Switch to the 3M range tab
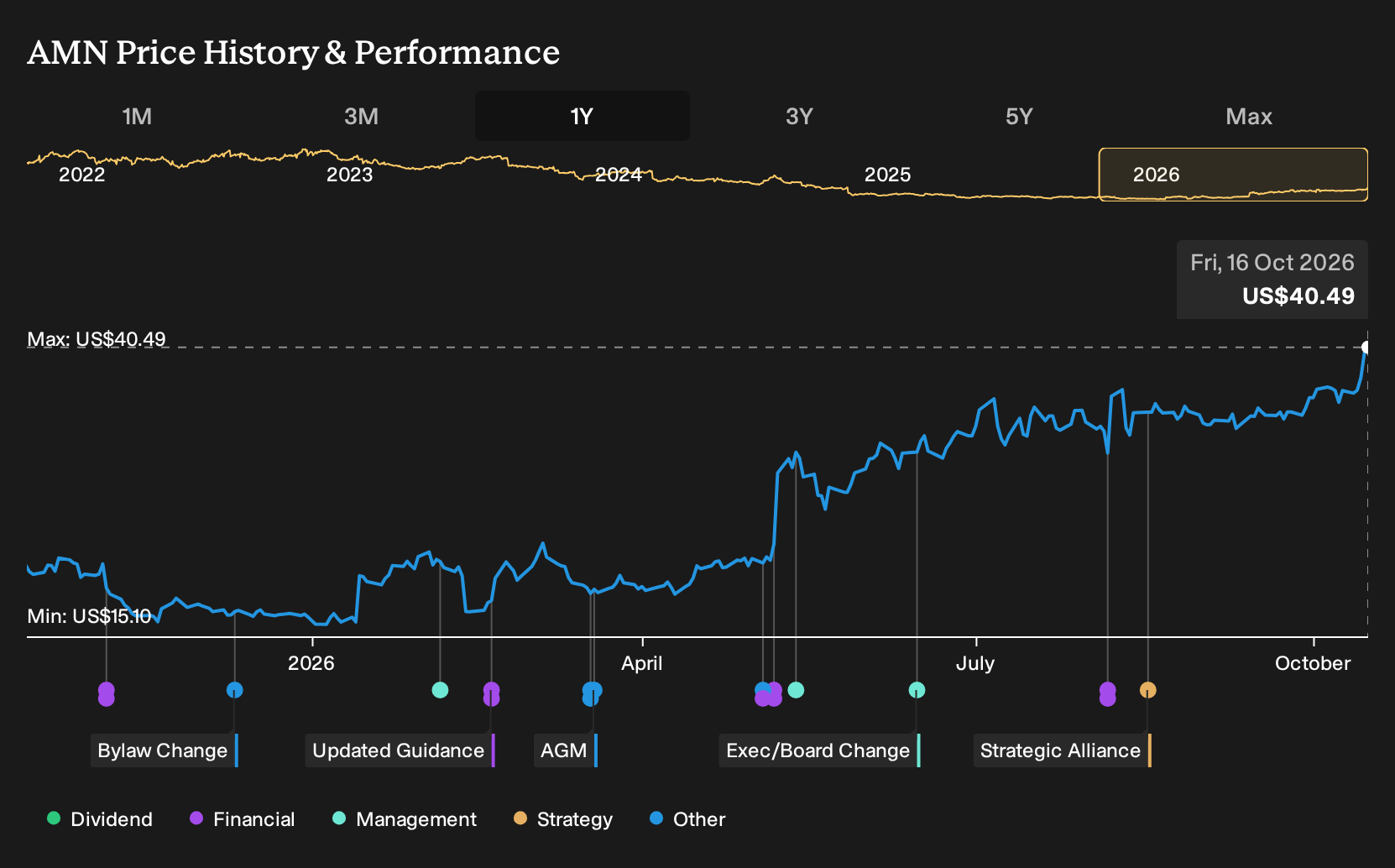This screenshot has width=1395, height=868. [x=361, y=116]
